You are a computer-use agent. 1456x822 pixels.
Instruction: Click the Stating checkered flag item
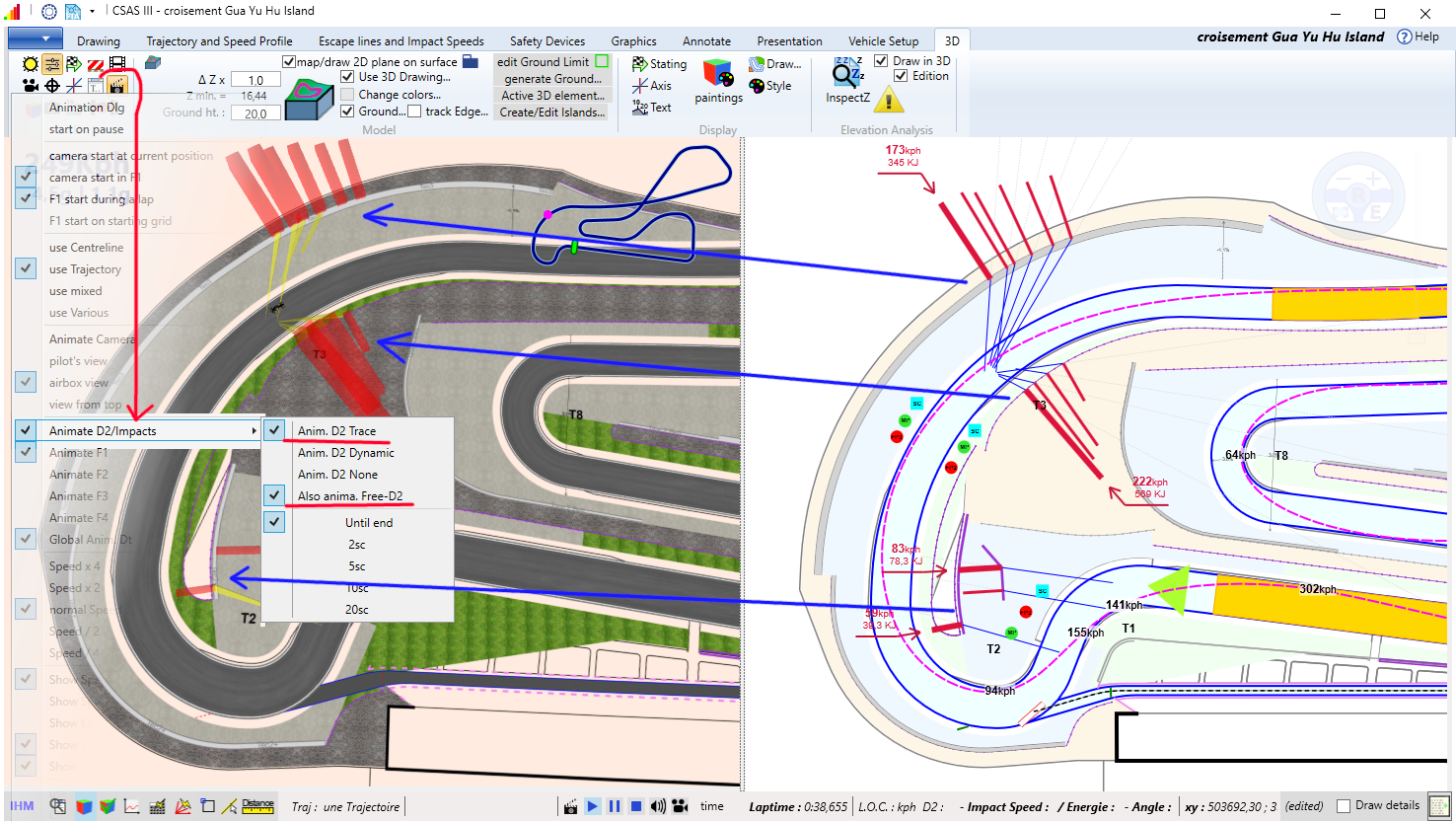(659, 64)
